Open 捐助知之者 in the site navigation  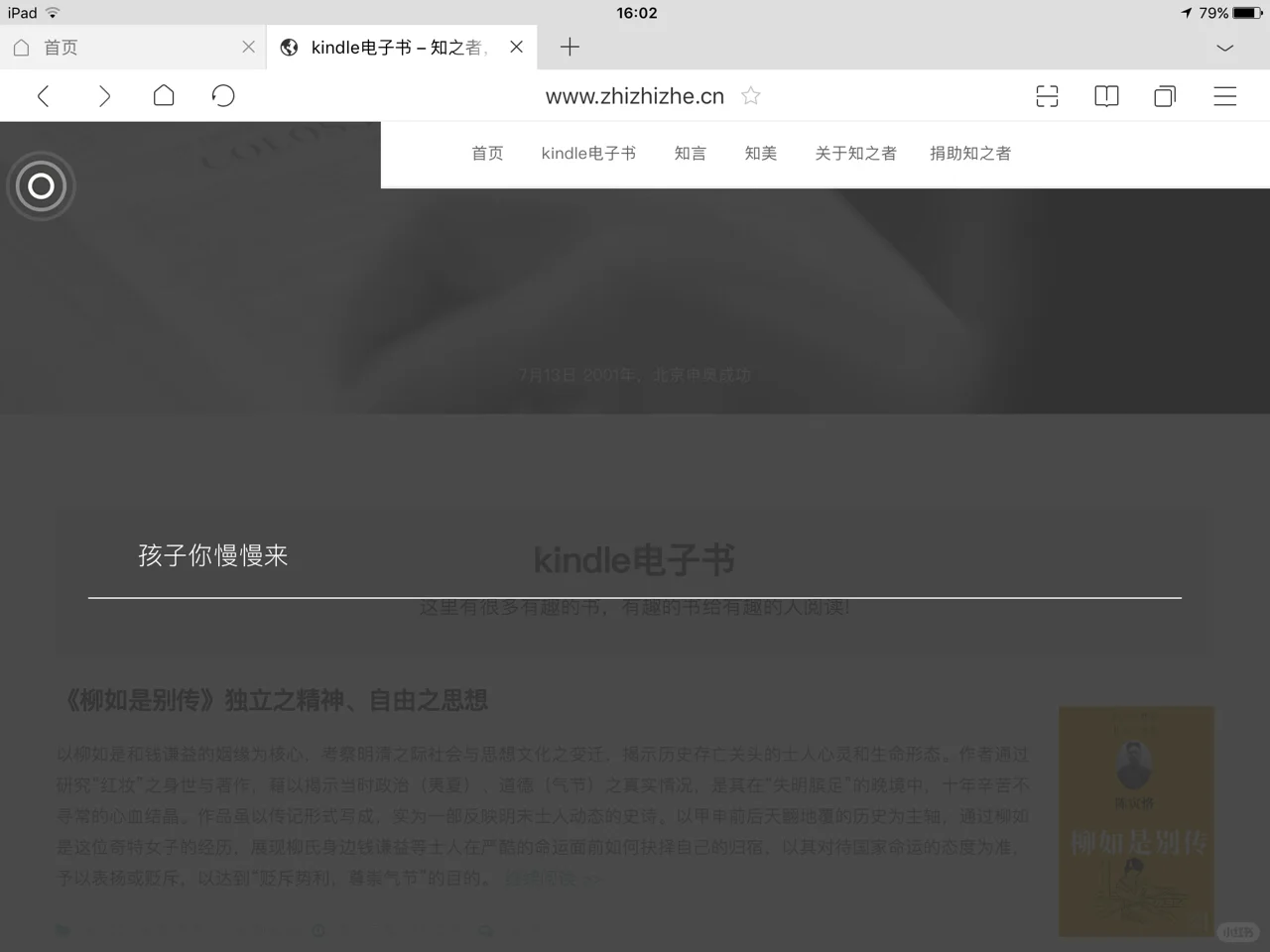[x=970, y=154]
